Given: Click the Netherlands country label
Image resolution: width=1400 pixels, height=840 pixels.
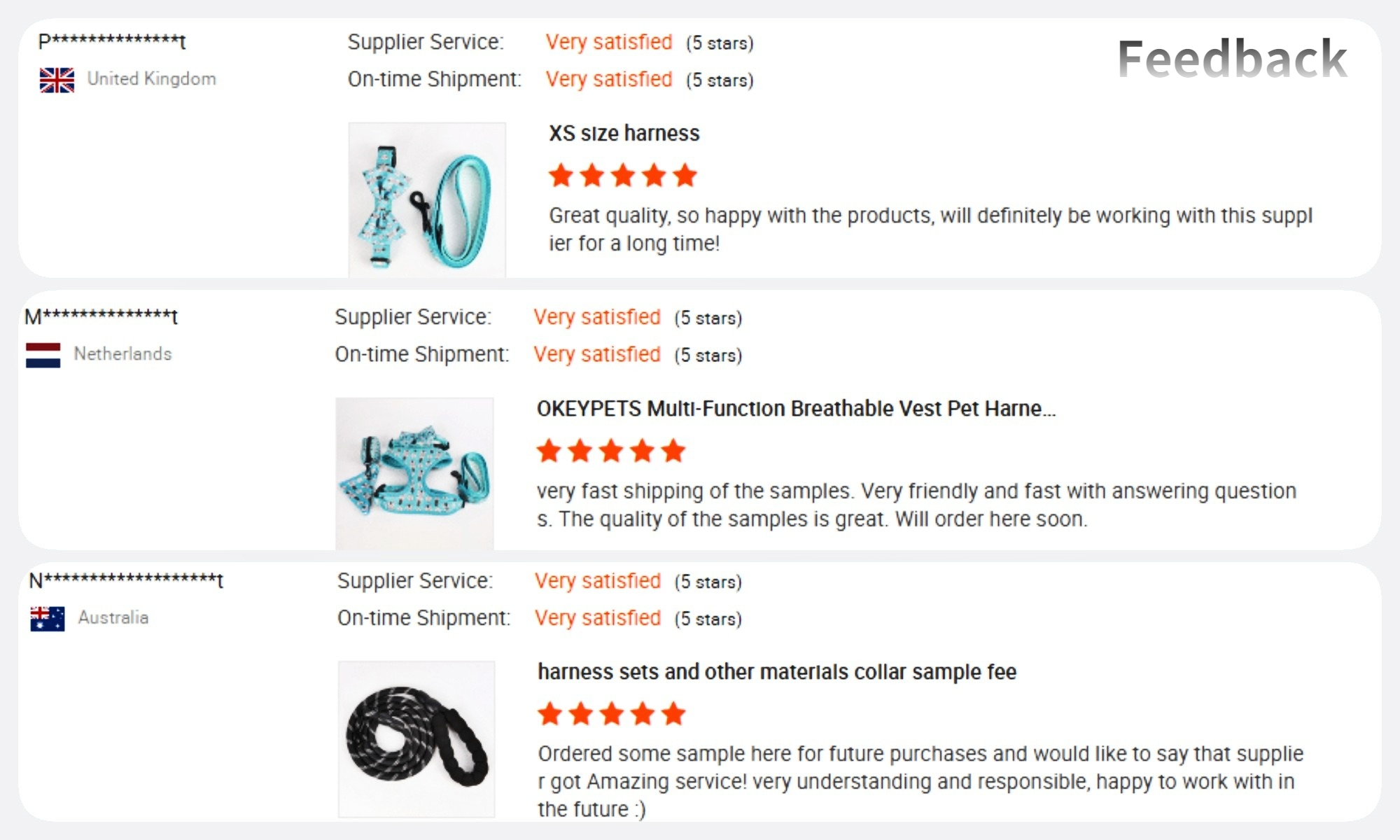Looking at the screenshot, I should pyautogui.click(x=122, y=354).
